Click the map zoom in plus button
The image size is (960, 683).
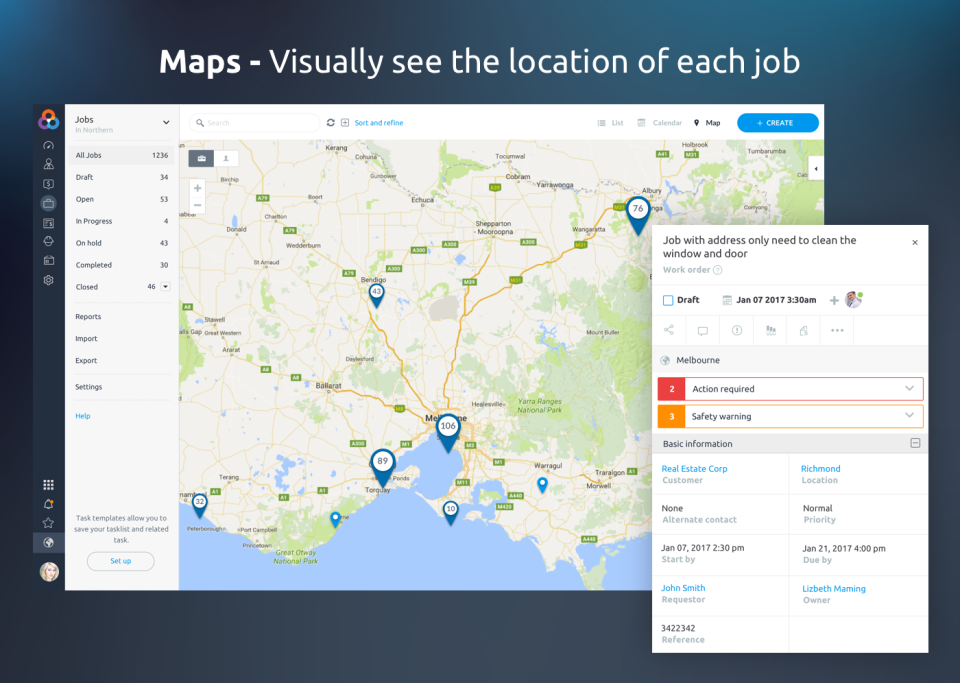click(x=197, y=188)
